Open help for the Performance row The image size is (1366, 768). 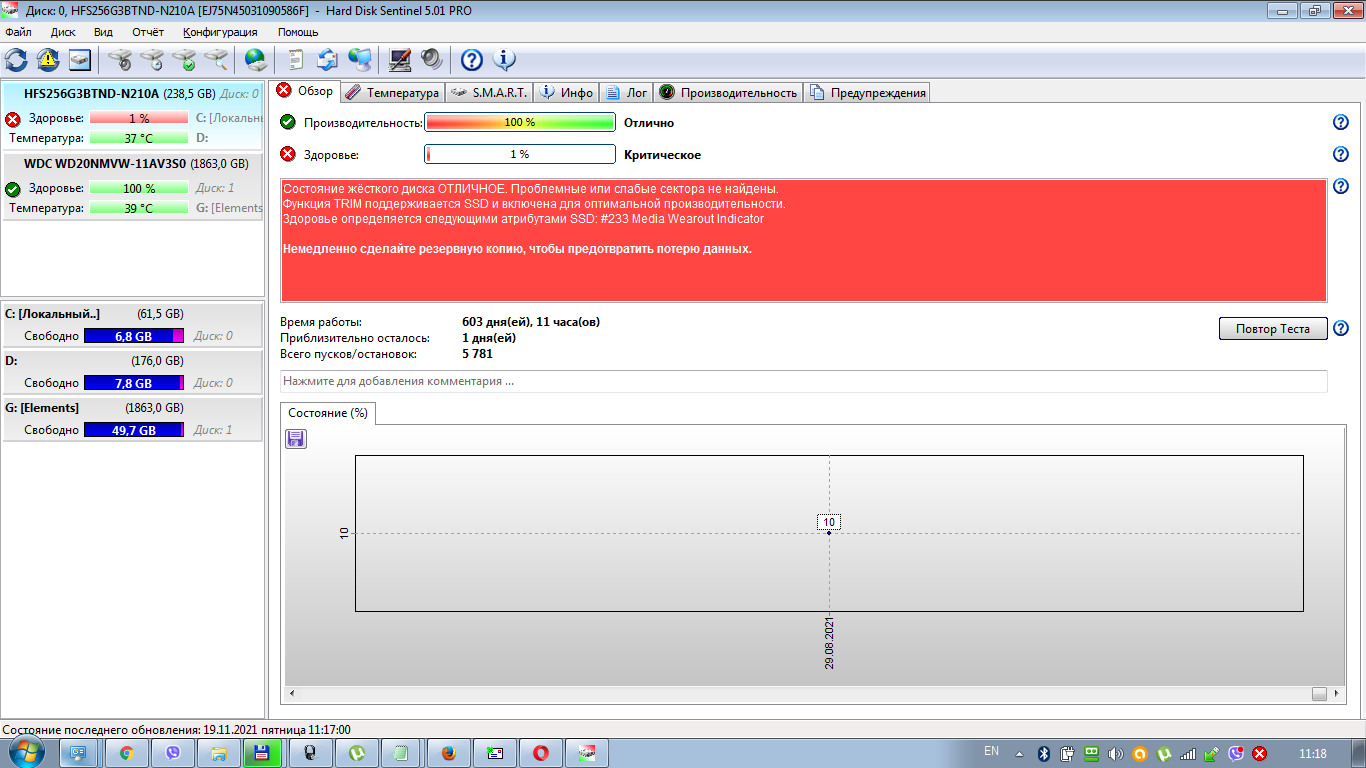(1341, 122)
